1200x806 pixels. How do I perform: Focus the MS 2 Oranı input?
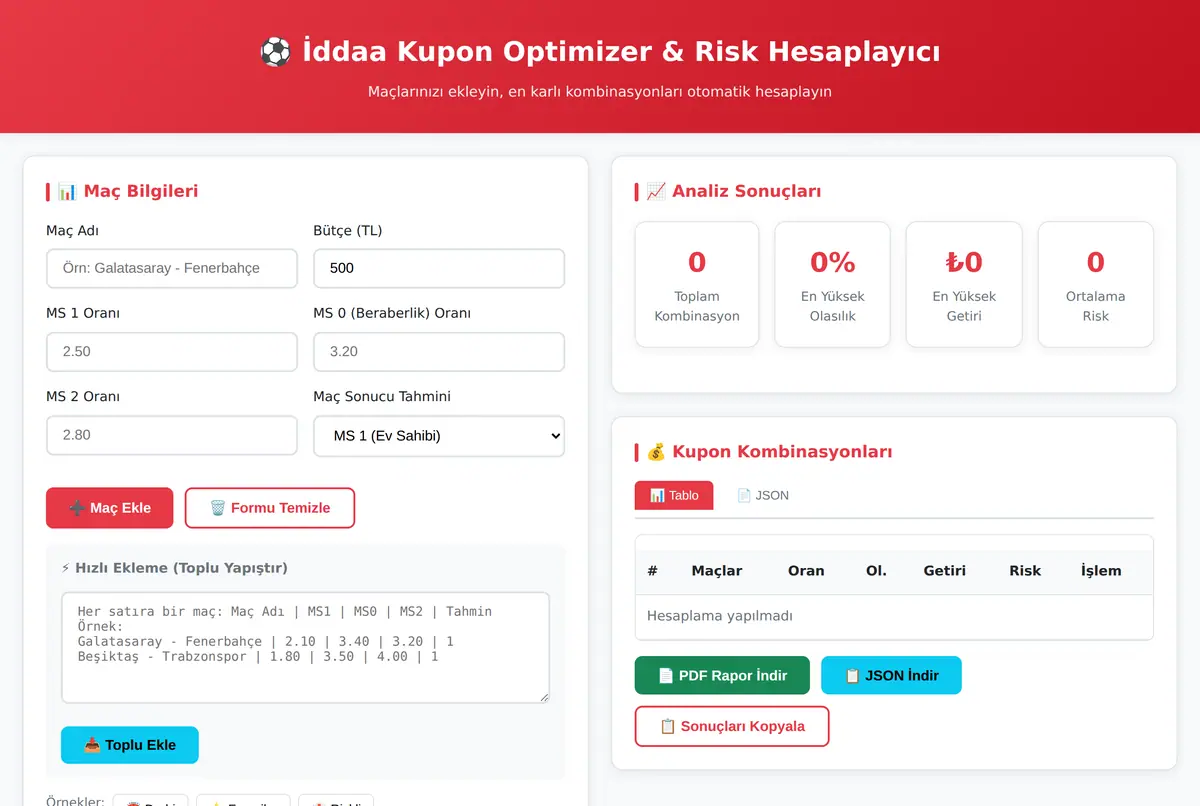pyautogui.click(x=172, y=435)
